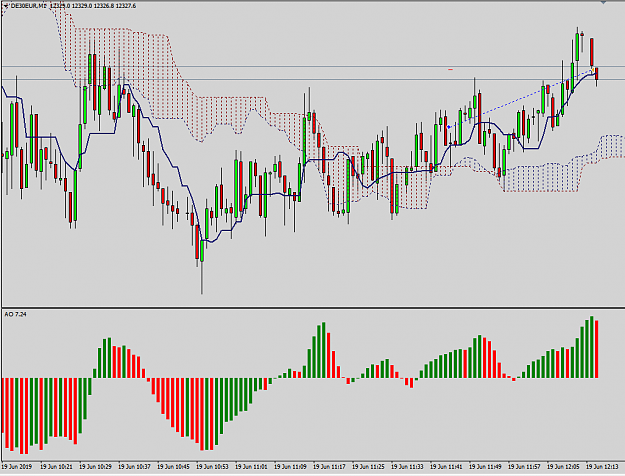Click the 19 Jun 10:21 time label
Screen dimensions: 625x476
(57, 466)
